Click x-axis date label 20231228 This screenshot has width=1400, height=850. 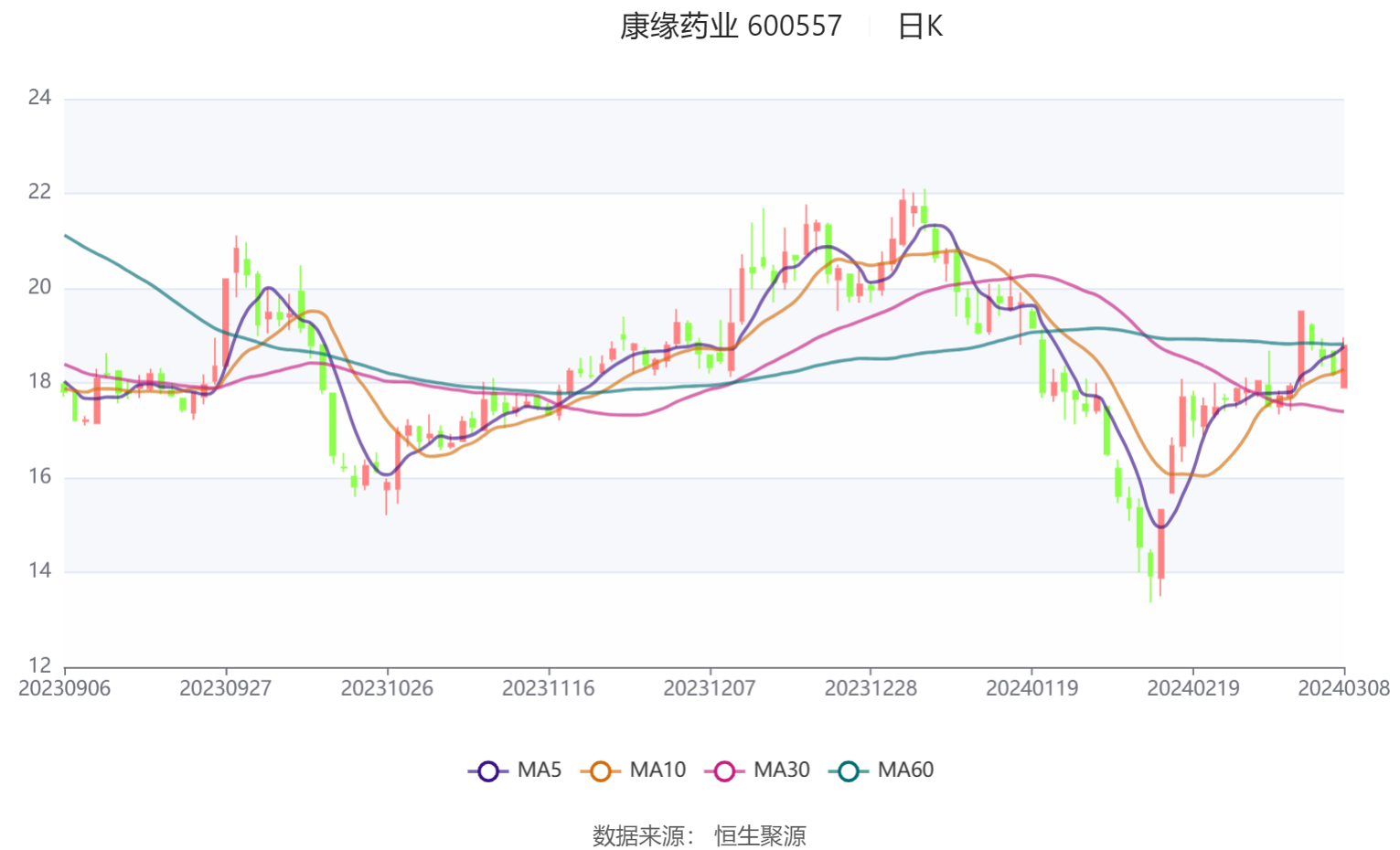(871, 688)
